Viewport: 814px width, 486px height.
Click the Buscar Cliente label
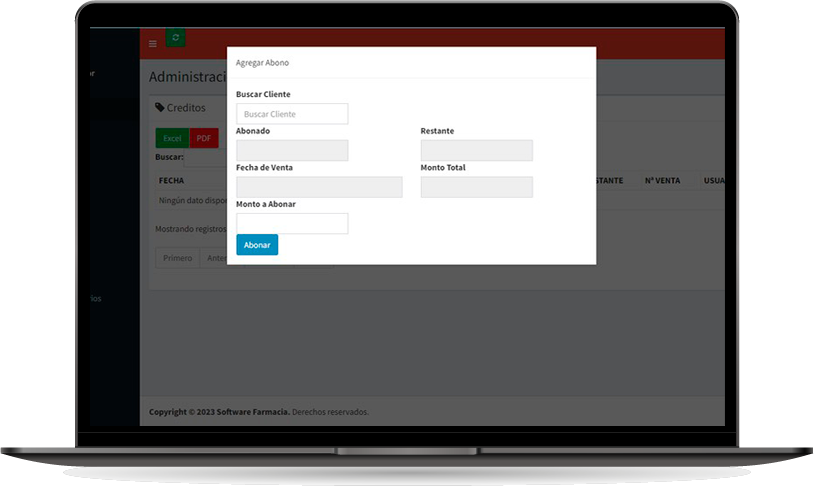(x=263, y=94)
